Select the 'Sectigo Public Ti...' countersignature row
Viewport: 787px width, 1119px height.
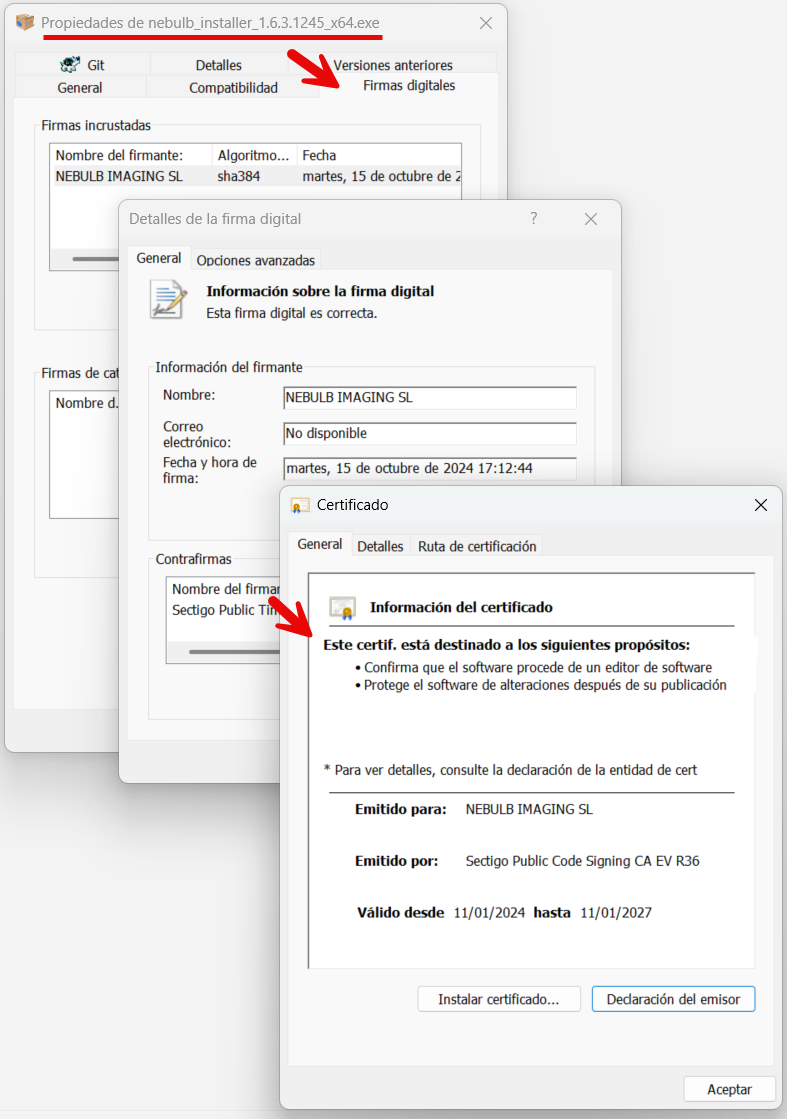tap(225, 610)
